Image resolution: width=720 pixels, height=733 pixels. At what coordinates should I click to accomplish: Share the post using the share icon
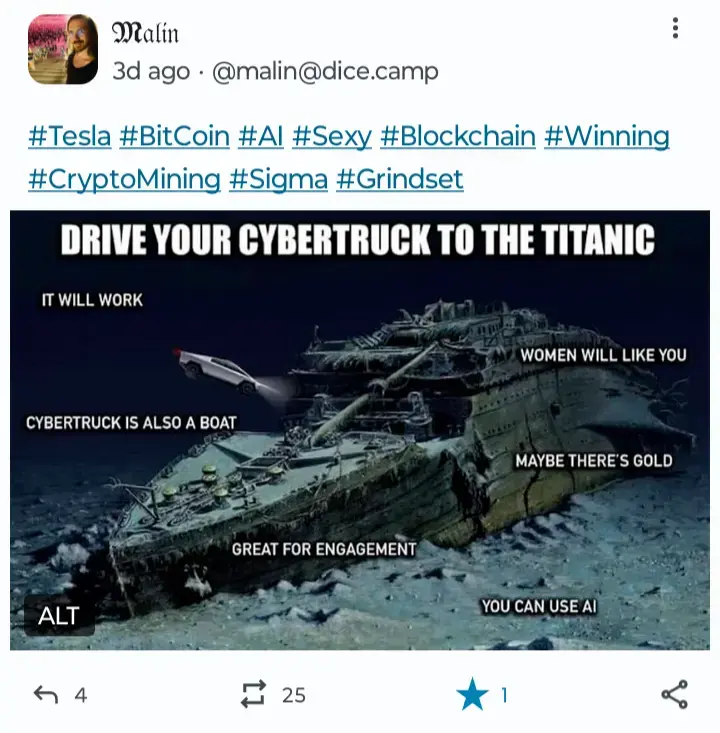(674, 694)
